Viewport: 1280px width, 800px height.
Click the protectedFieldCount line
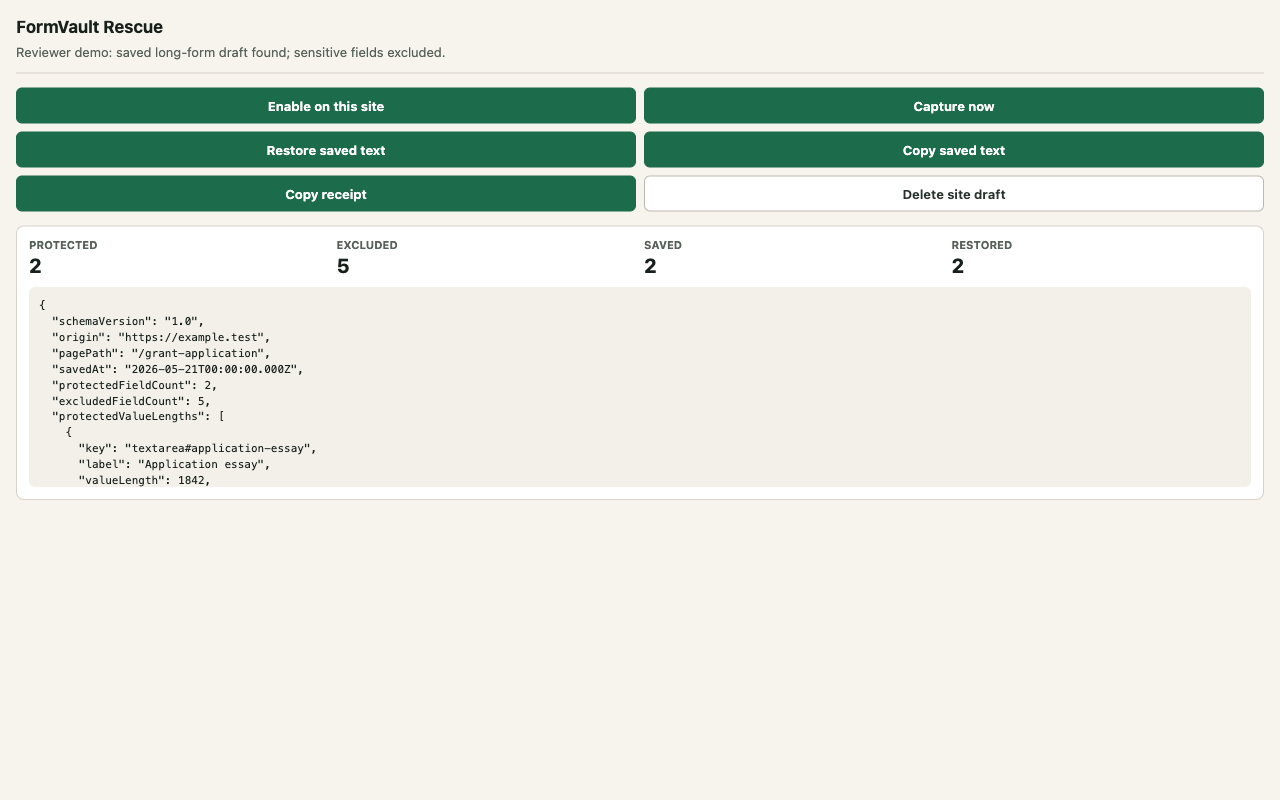135,385
